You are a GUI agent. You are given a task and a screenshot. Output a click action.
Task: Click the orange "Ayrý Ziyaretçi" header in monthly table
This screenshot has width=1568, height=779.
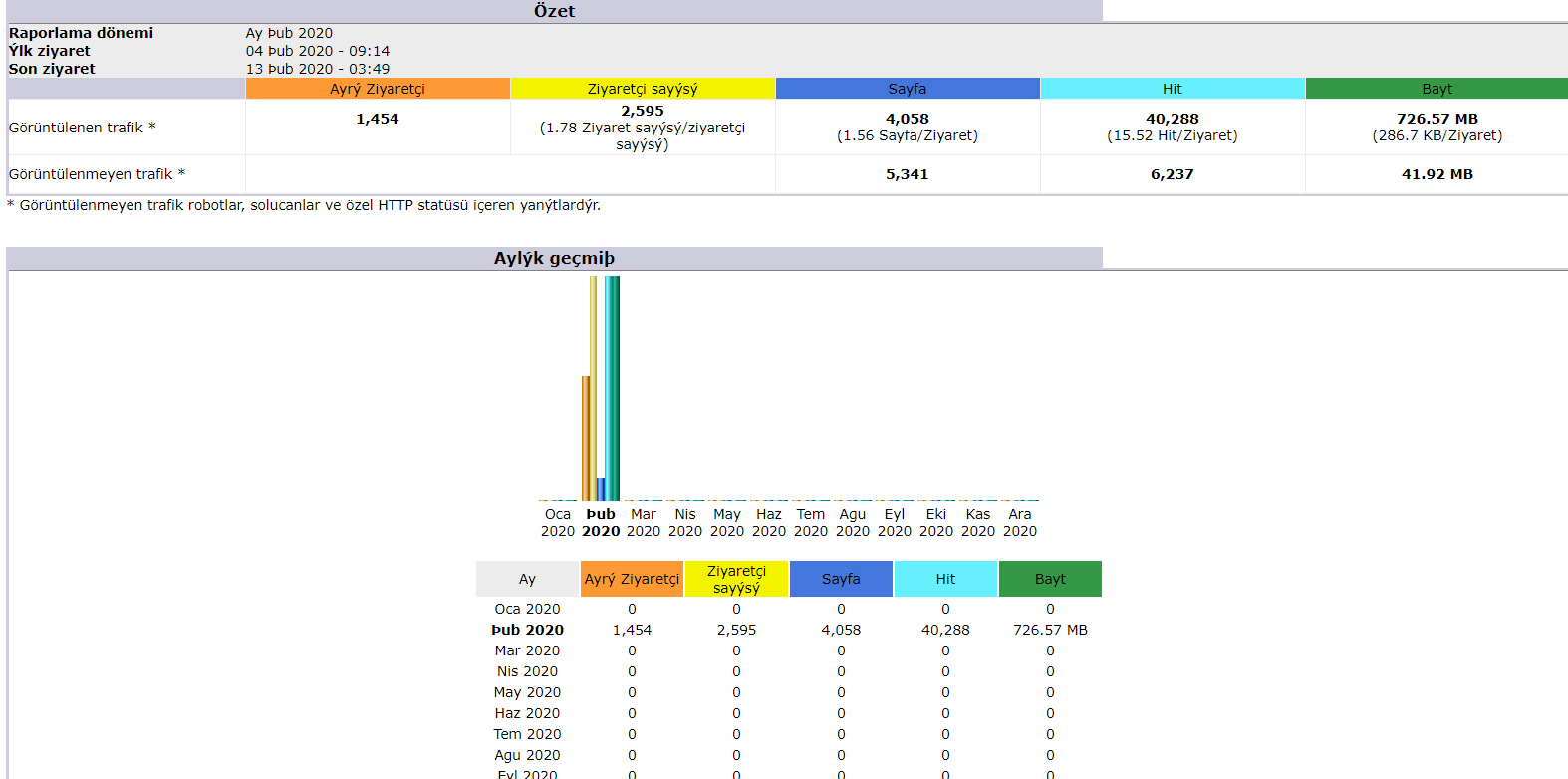pos(632,579)
